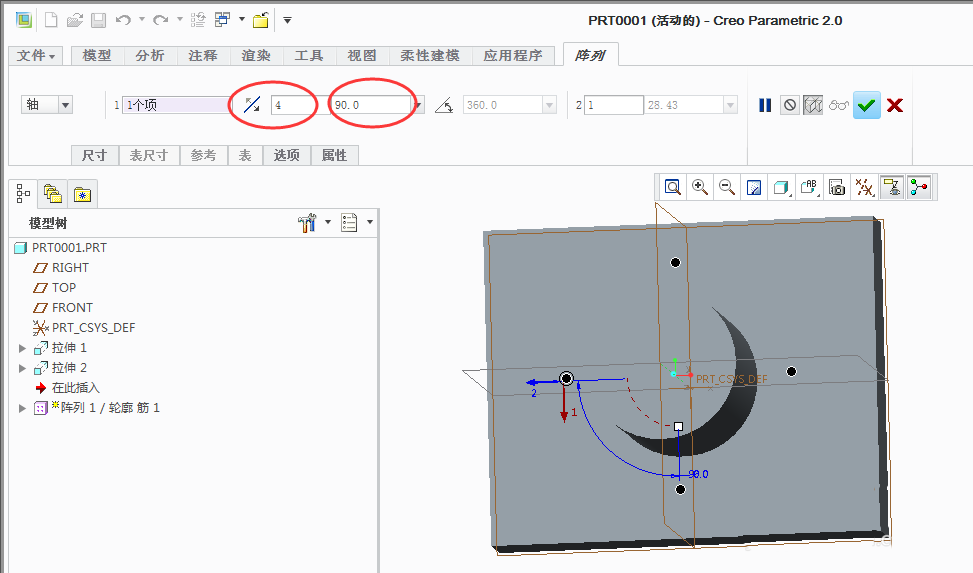Screen dimensions: 973x573
Task: Open a file with folder icon
Action: pos(74,20)
